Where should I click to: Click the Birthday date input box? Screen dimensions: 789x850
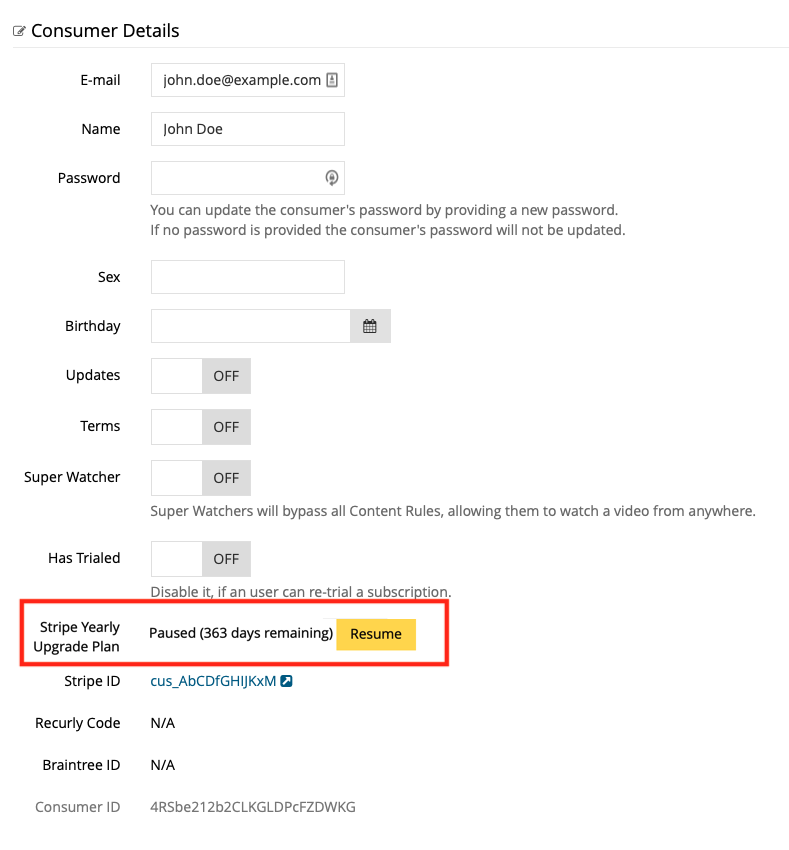click(x=251, y=326)
